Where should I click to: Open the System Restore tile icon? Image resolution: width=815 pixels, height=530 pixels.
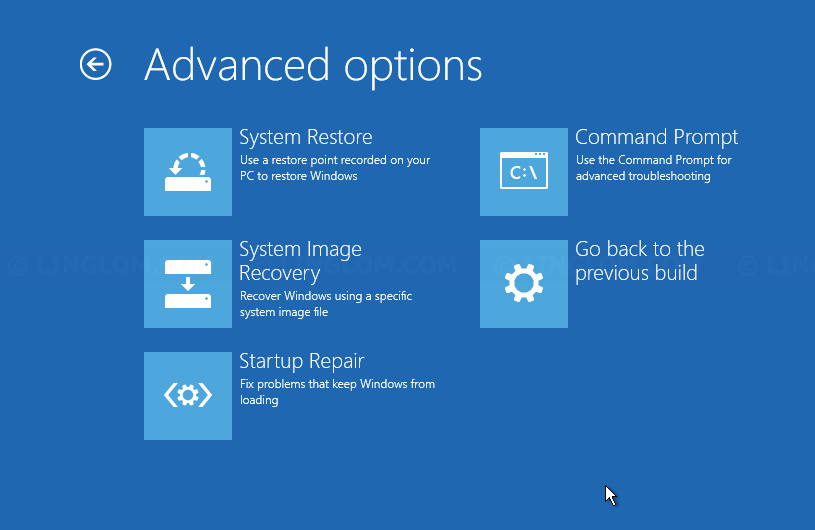[188, 172]
